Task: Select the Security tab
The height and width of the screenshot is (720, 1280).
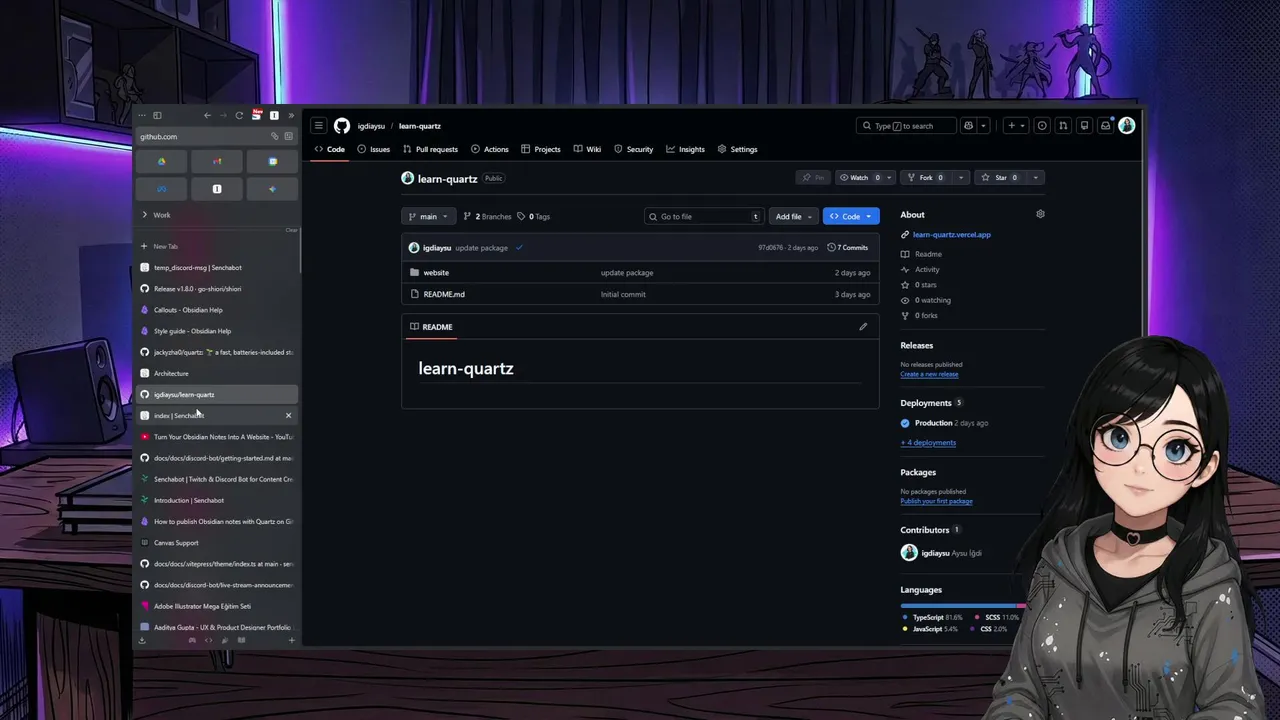Action: (634, 149)
